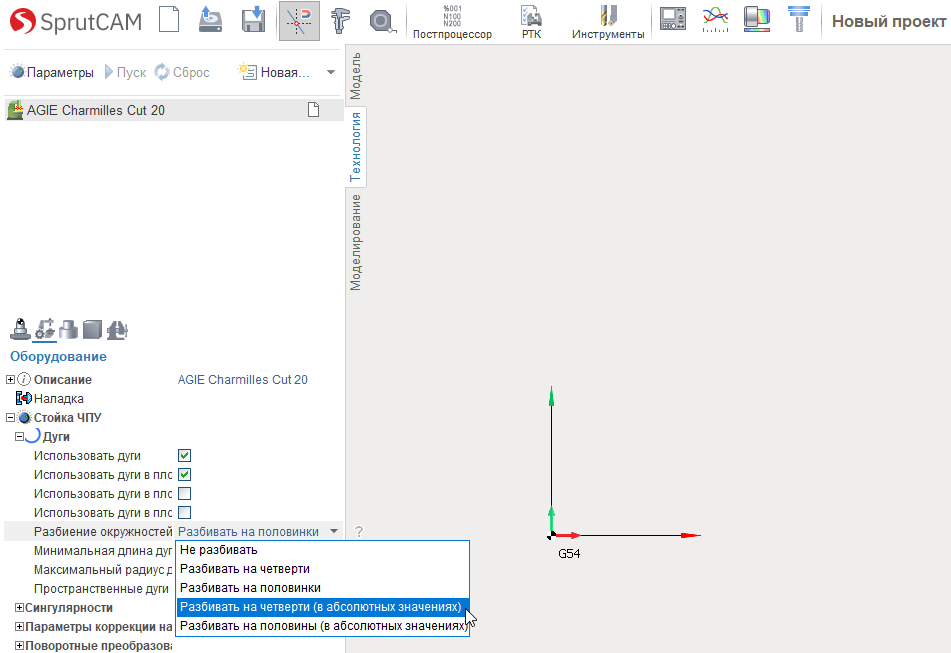Open project with the load-from-disk icon
Screen dimensions: 951x653
point(210,19)
